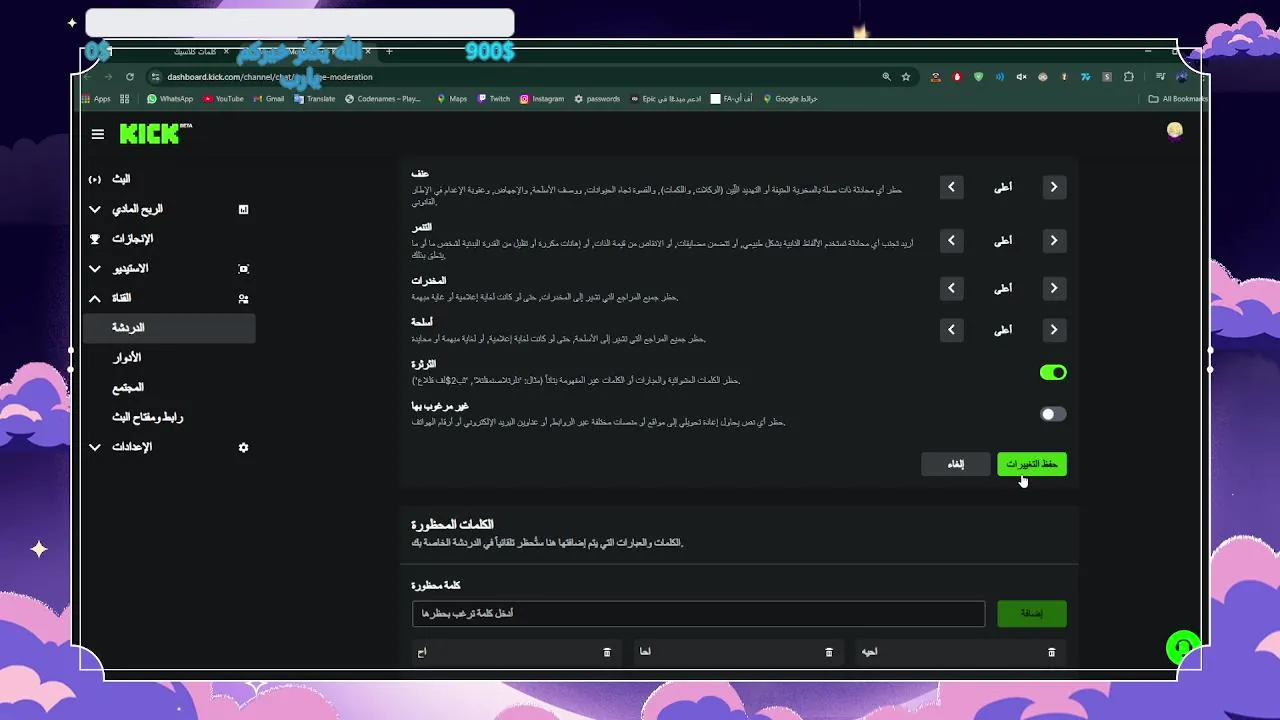
Task: Click the إلغاء cancel button
Action: 956,464
